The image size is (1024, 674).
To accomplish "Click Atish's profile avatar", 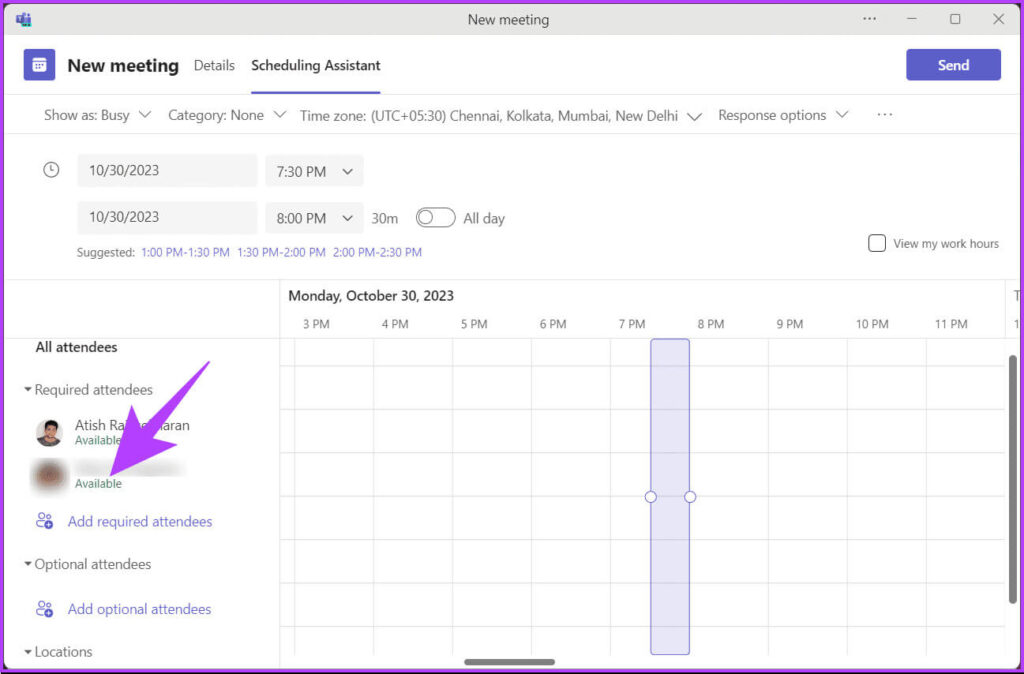I will click(x=49, y=432).
